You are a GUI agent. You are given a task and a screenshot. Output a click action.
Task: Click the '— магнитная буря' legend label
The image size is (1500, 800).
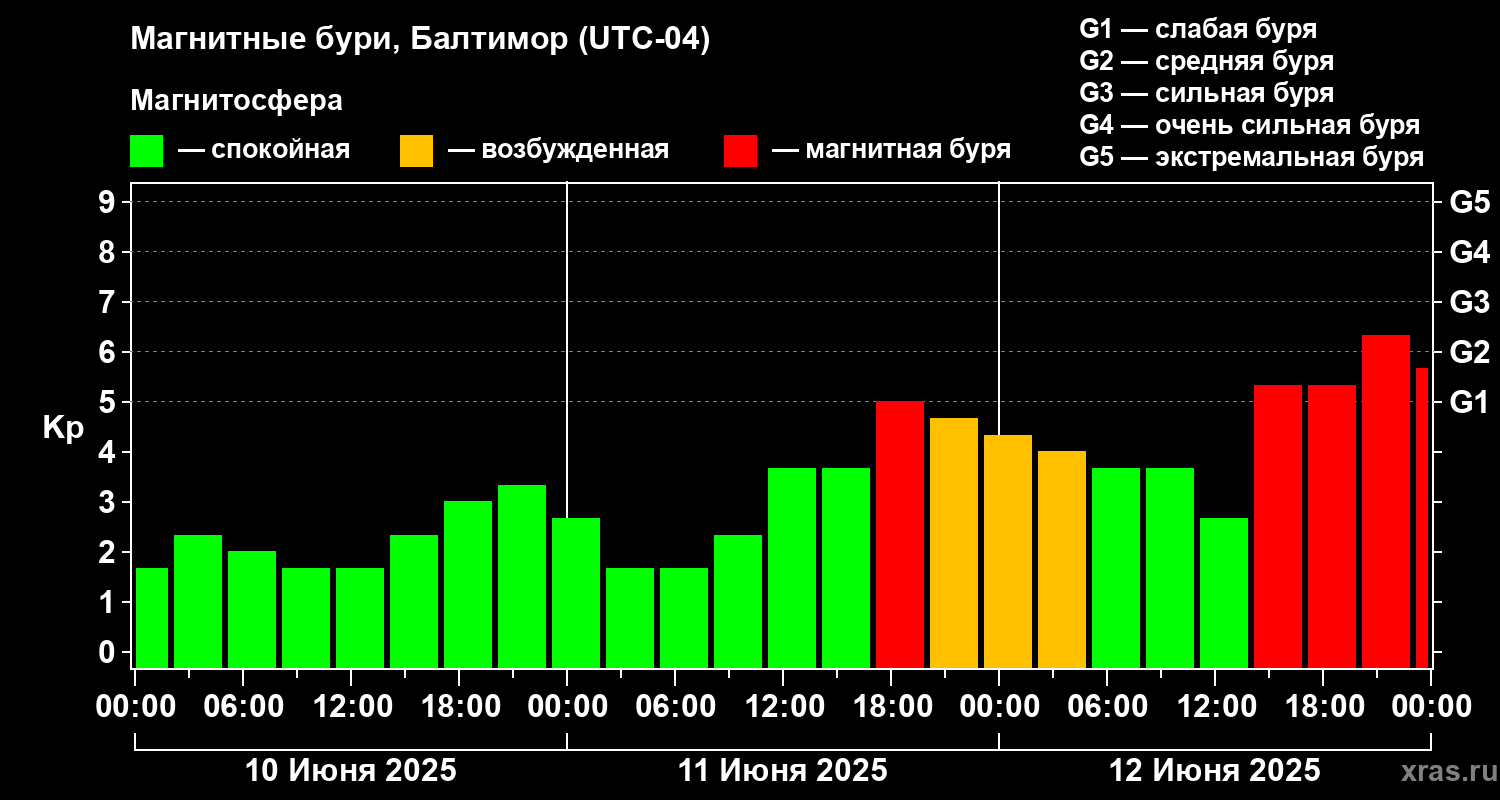(892, 150)
